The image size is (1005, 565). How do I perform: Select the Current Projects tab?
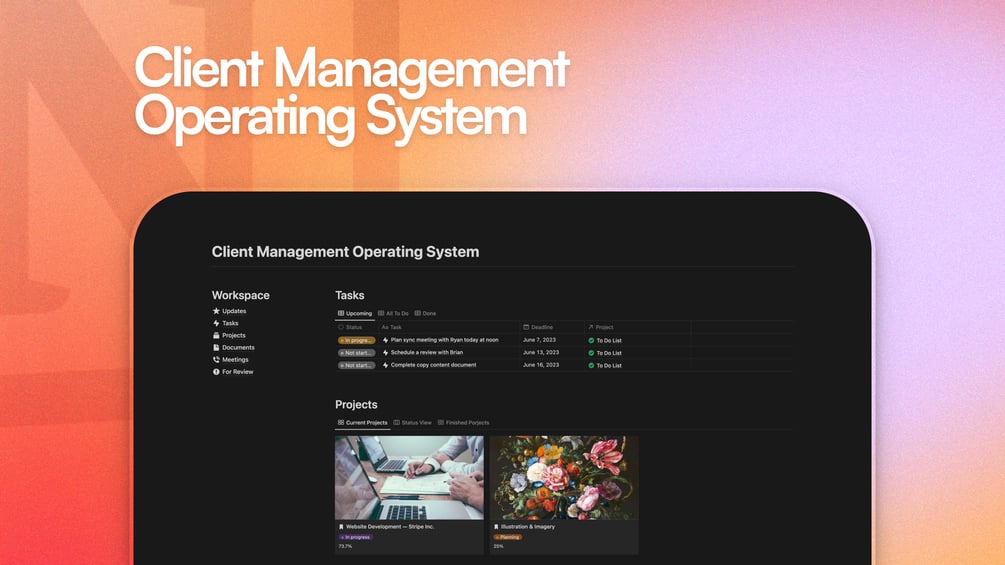363,423
